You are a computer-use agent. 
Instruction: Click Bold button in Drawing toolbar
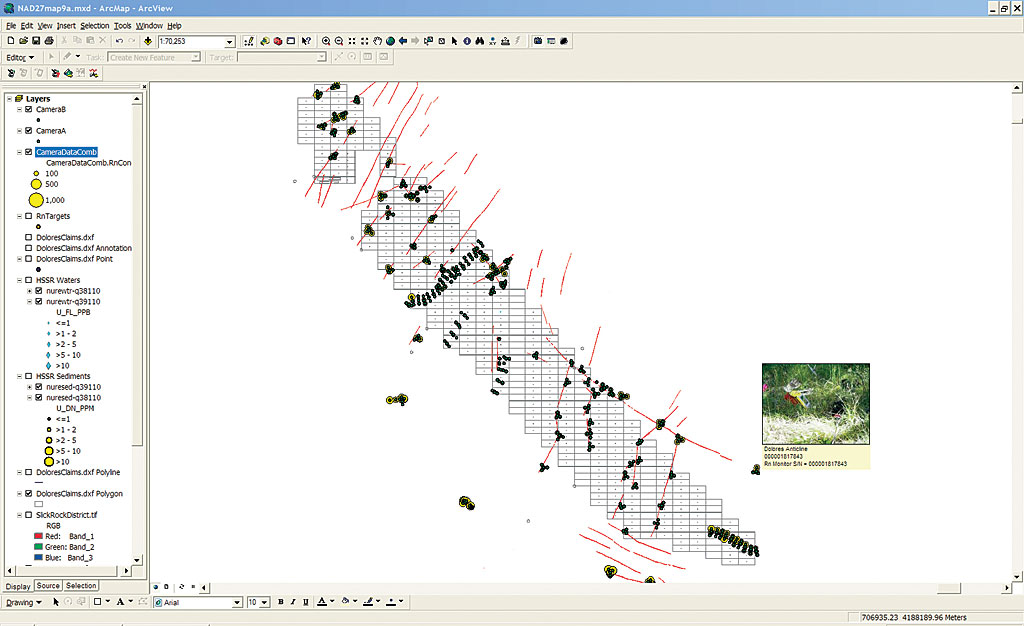(x=281, y=602)
